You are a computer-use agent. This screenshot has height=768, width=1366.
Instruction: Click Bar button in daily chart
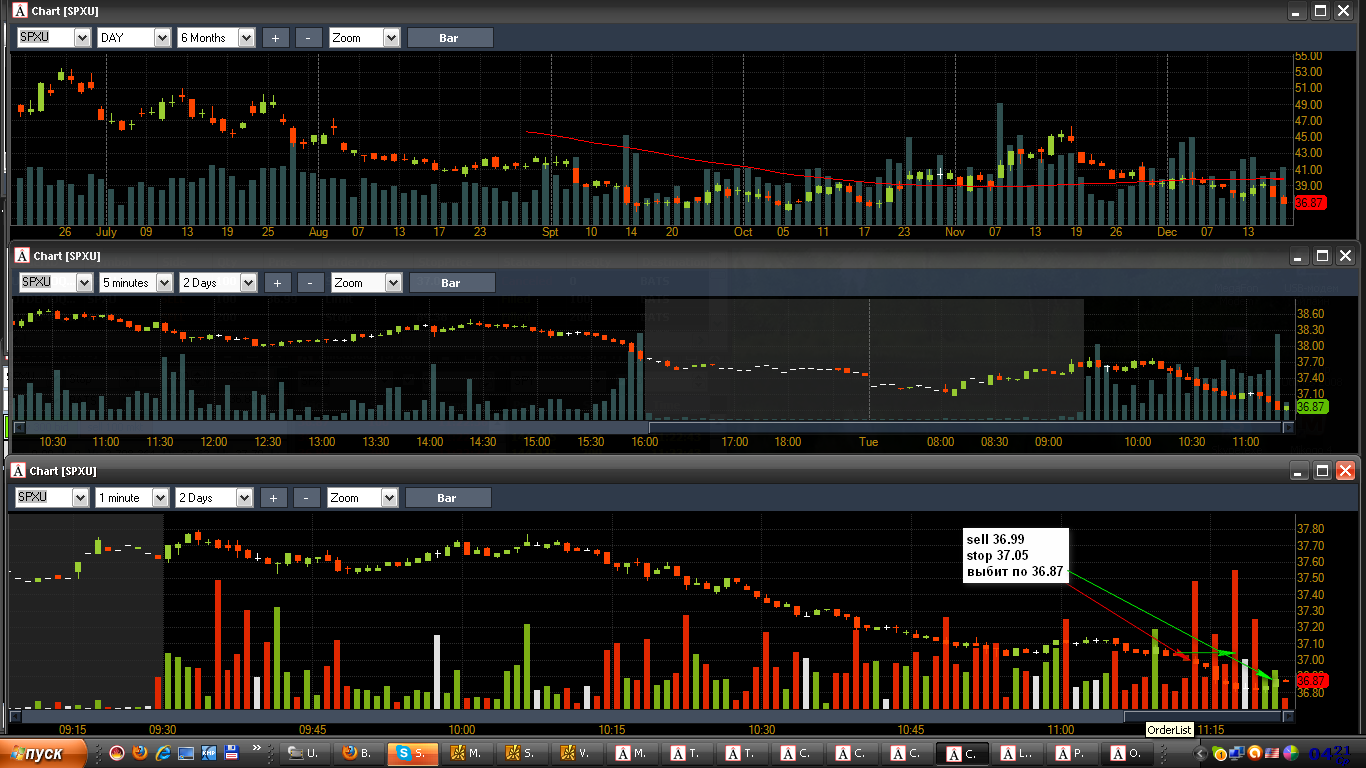pos(449,38)
